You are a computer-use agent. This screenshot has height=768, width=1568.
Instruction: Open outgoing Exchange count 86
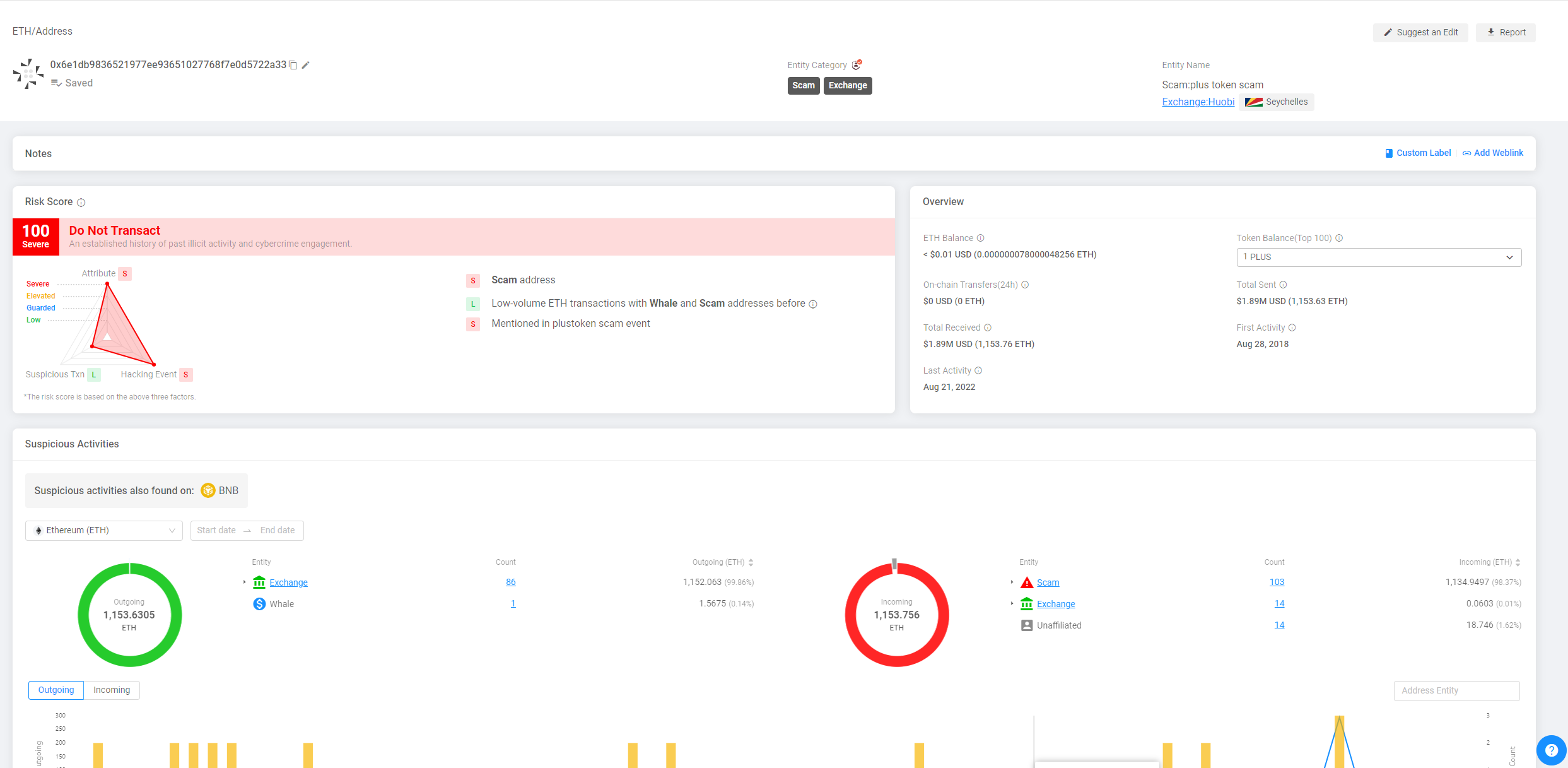(x=511, y=582)
